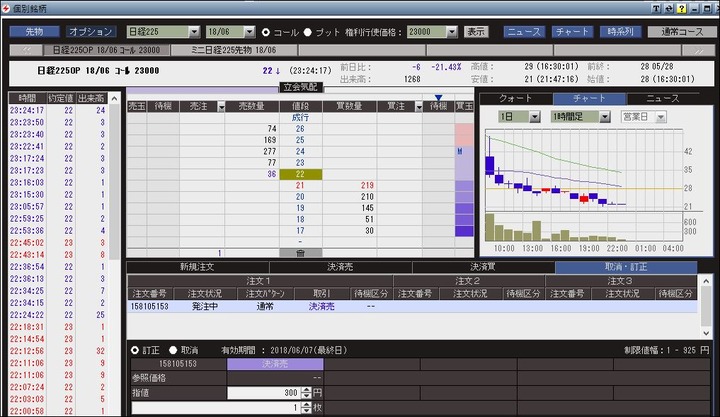720x417 pixels.
Task: Click the 成行 market order cell
Action: click(300, 118)
